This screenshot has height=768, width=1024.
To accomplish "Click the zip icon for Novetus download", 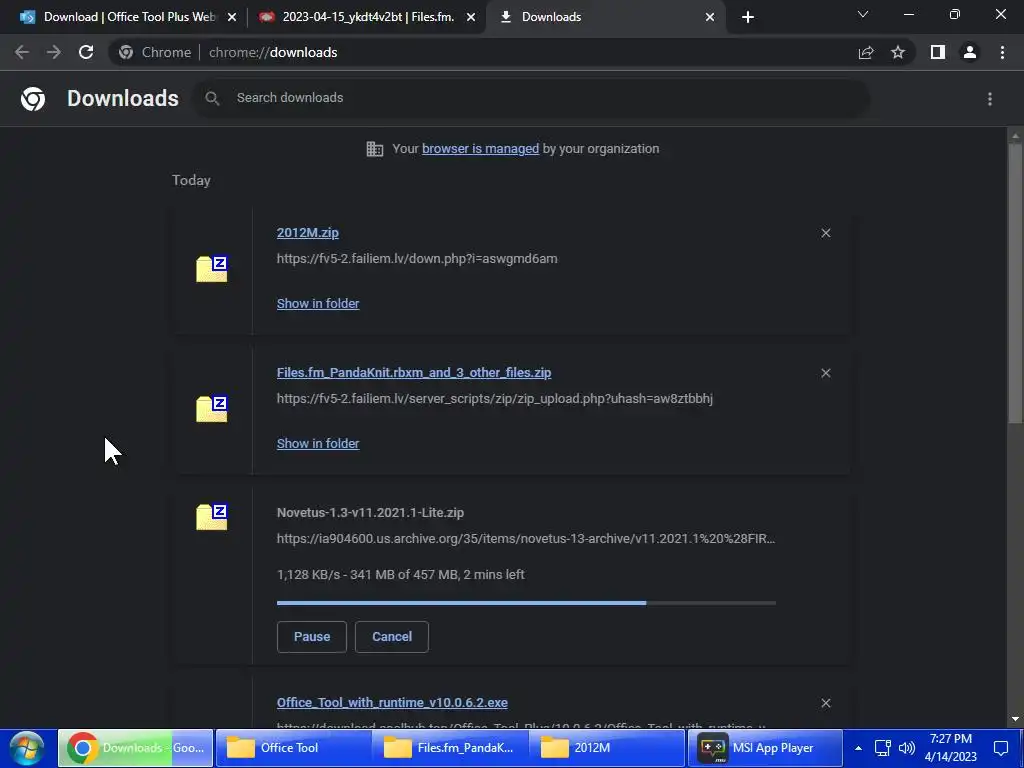I will tap(212, 517).
